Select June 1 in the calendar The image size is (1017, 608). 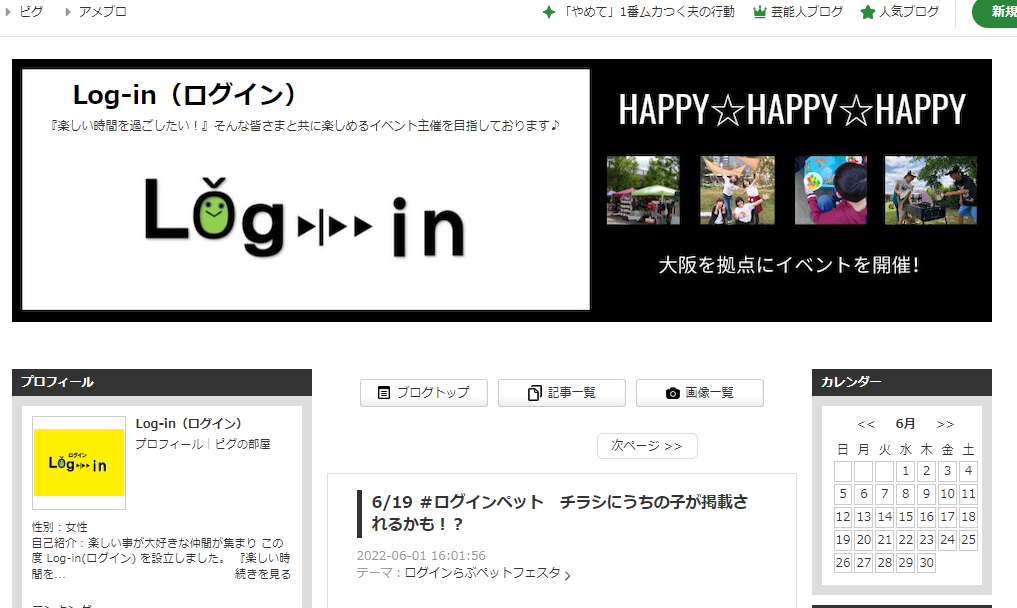click(x=905, y=471)
